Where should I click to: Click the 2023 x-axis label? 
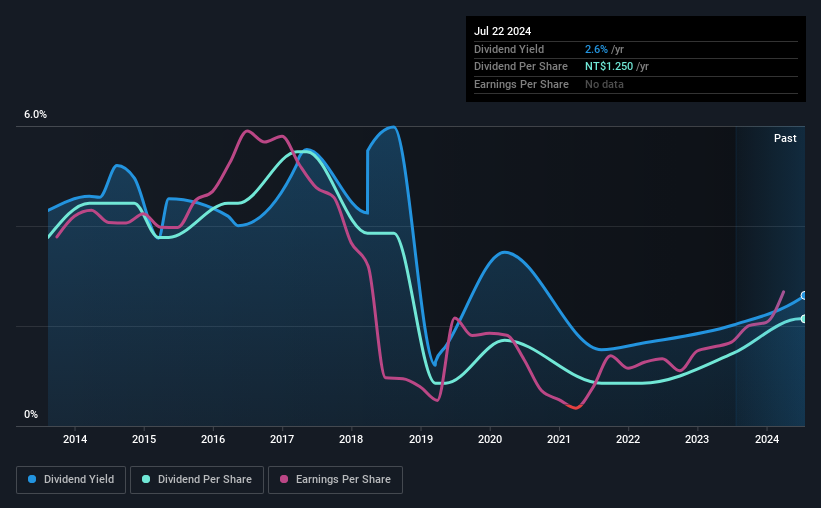point(697,439)
